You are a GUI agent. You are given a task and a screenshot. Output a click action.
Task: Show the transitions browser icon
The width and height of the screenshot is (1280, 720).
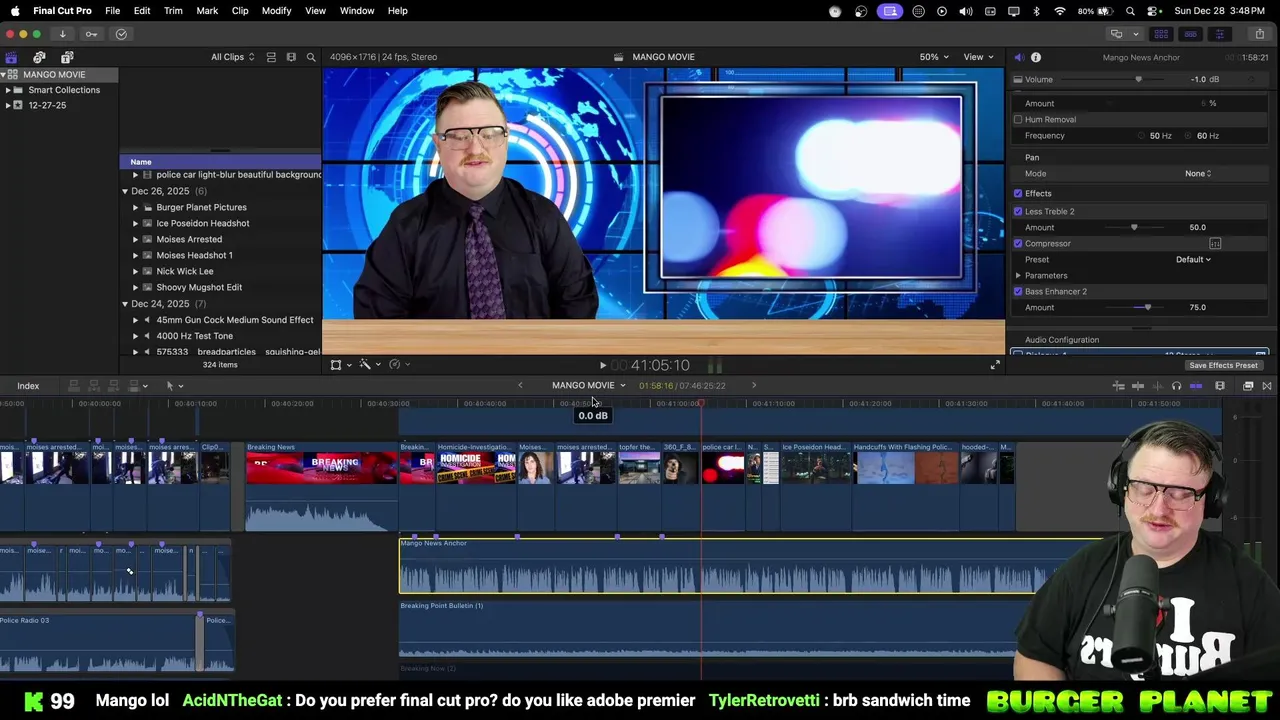pos(1267,386)
